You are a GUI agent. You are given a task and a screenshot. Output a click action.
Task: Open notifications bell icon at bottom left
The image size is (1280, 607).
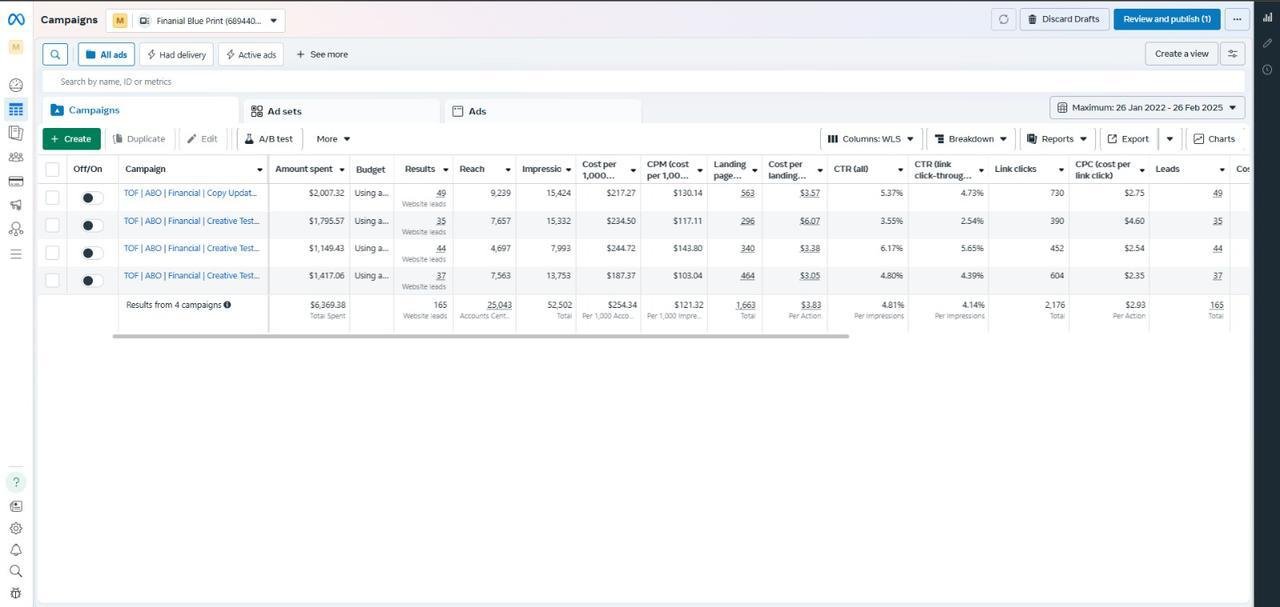click(x=15, y=549)
